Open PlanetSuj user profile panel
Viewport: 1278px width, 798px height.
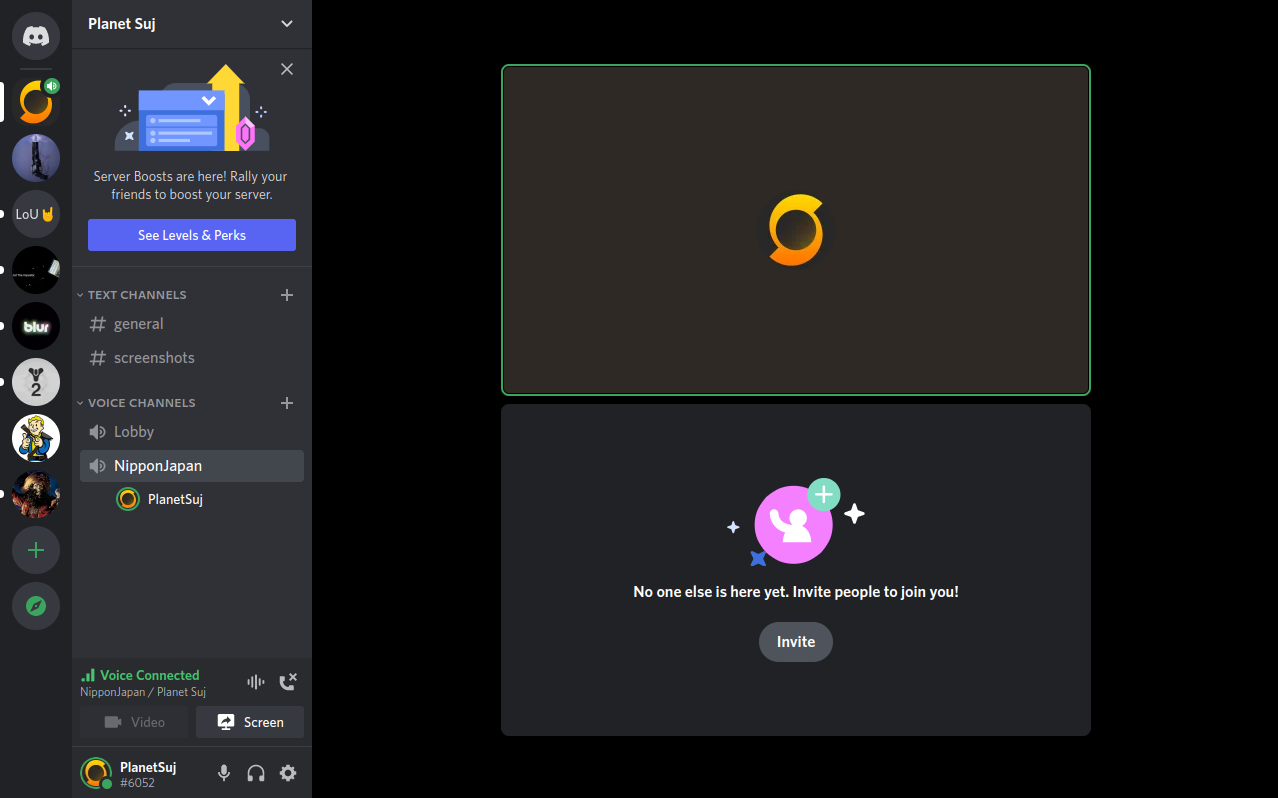coord(130,773)
